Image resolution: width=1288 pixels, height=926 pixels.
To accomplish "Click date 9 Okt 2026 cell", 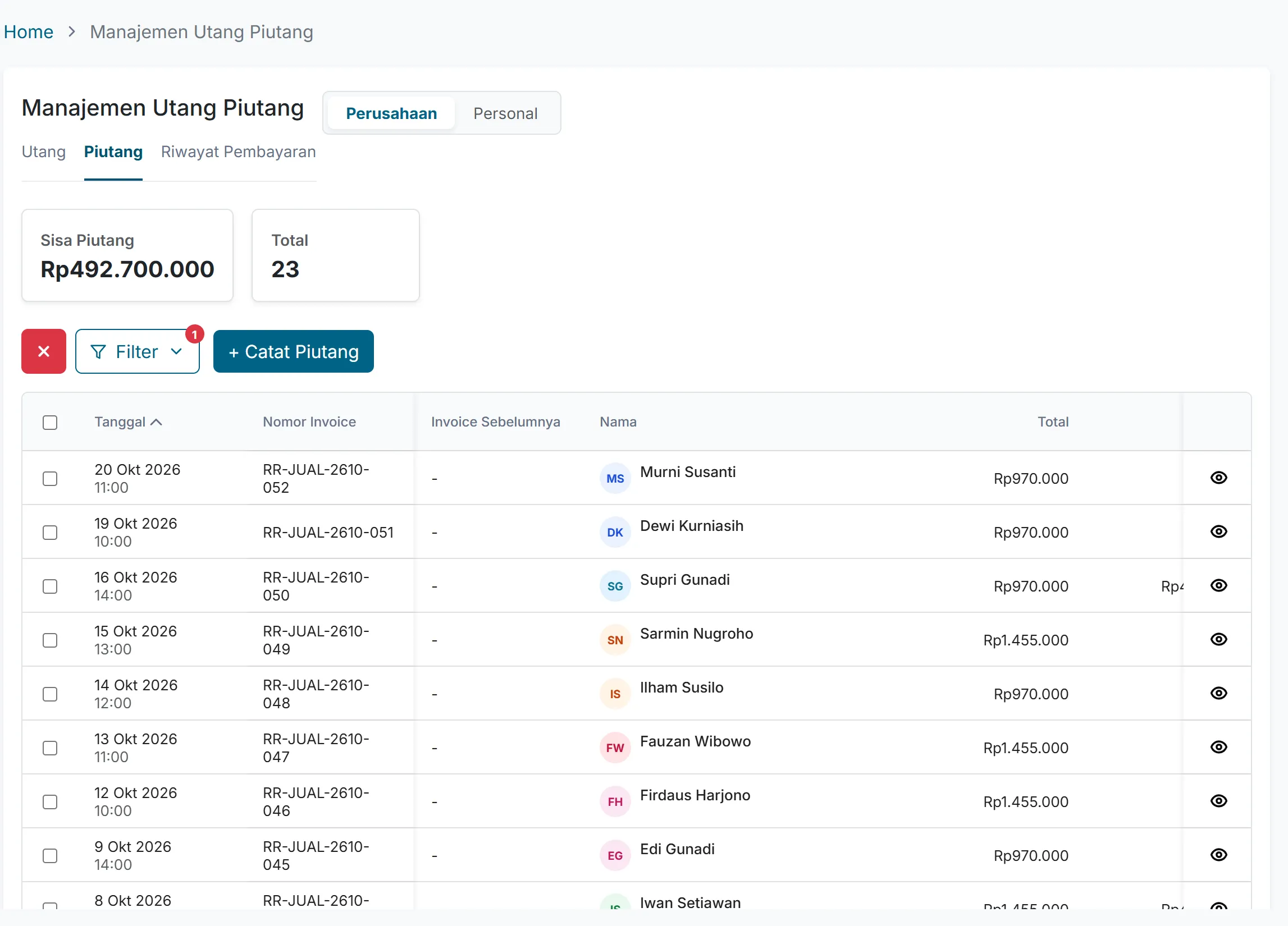I will (133, 856).
